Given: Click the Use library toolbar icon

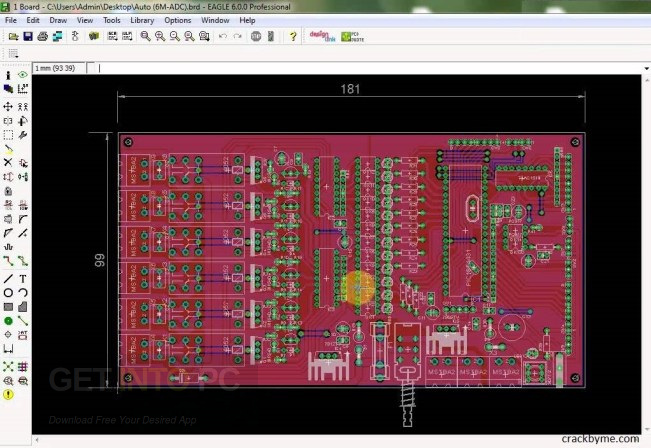Looking at the screenshot, I should [x=94, y=37].
